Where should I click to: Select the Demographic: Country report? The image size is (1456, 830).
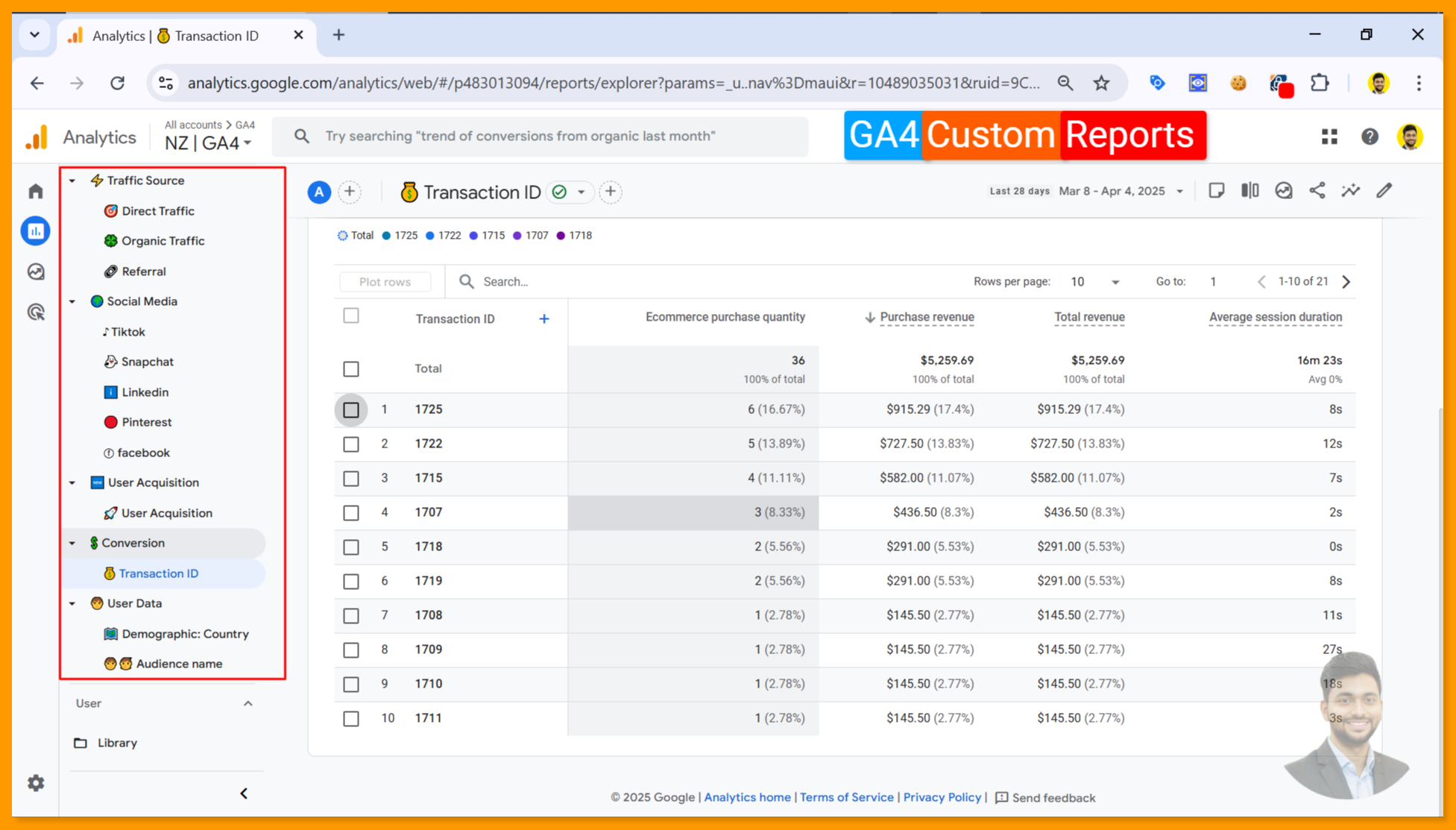click(185, 634)
